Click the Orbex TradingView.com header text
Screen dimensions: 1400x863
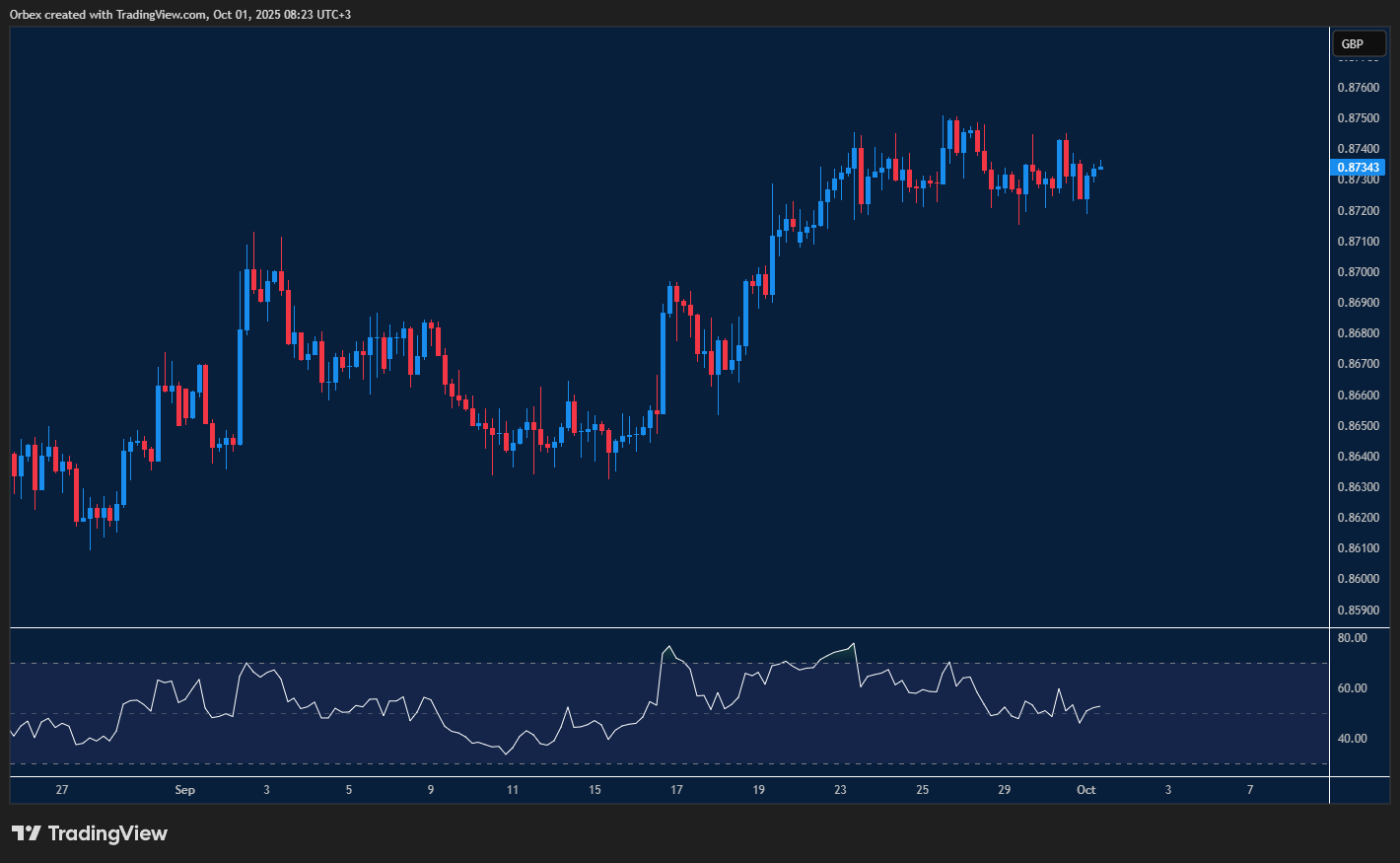179,14
